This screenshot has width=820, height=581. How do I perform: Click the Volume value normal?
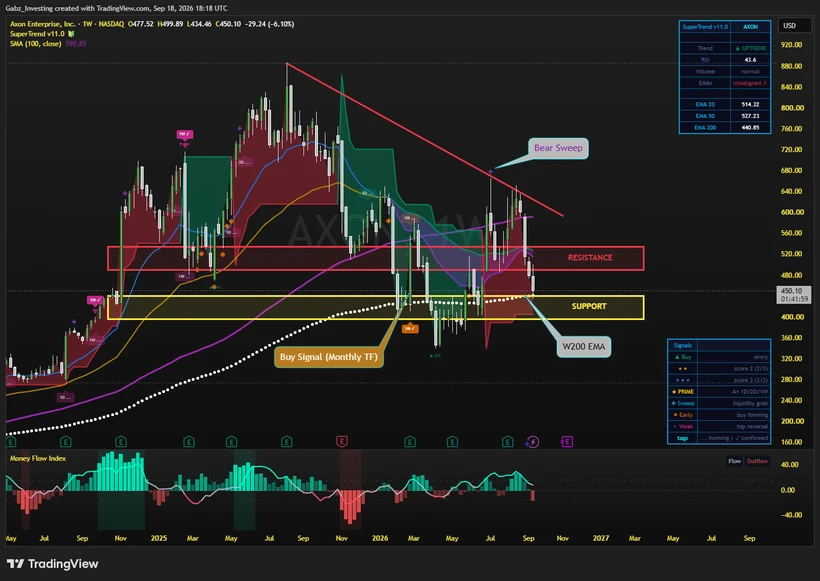point(750,72)
